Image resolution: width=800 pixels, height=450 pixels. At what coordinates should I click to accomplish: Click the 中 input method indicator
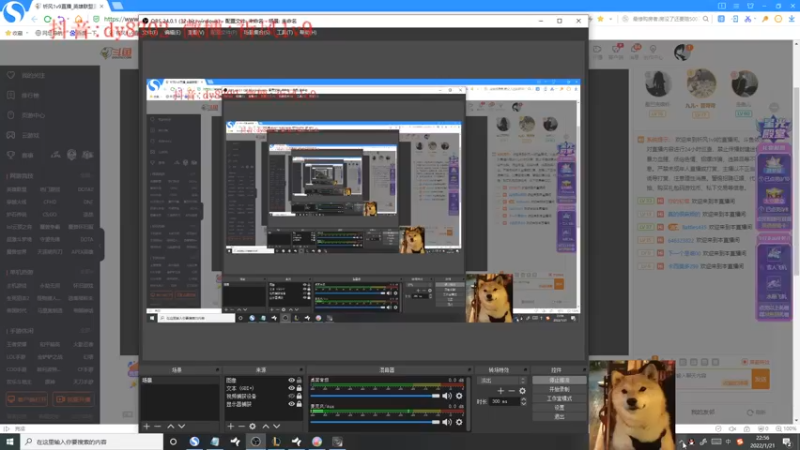coord(729,442)
